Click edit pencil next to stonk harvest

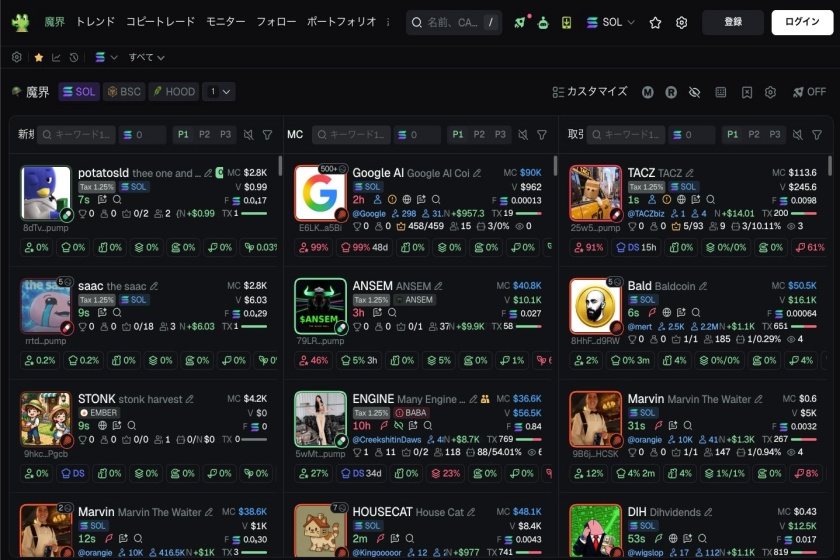coord(189,399)
